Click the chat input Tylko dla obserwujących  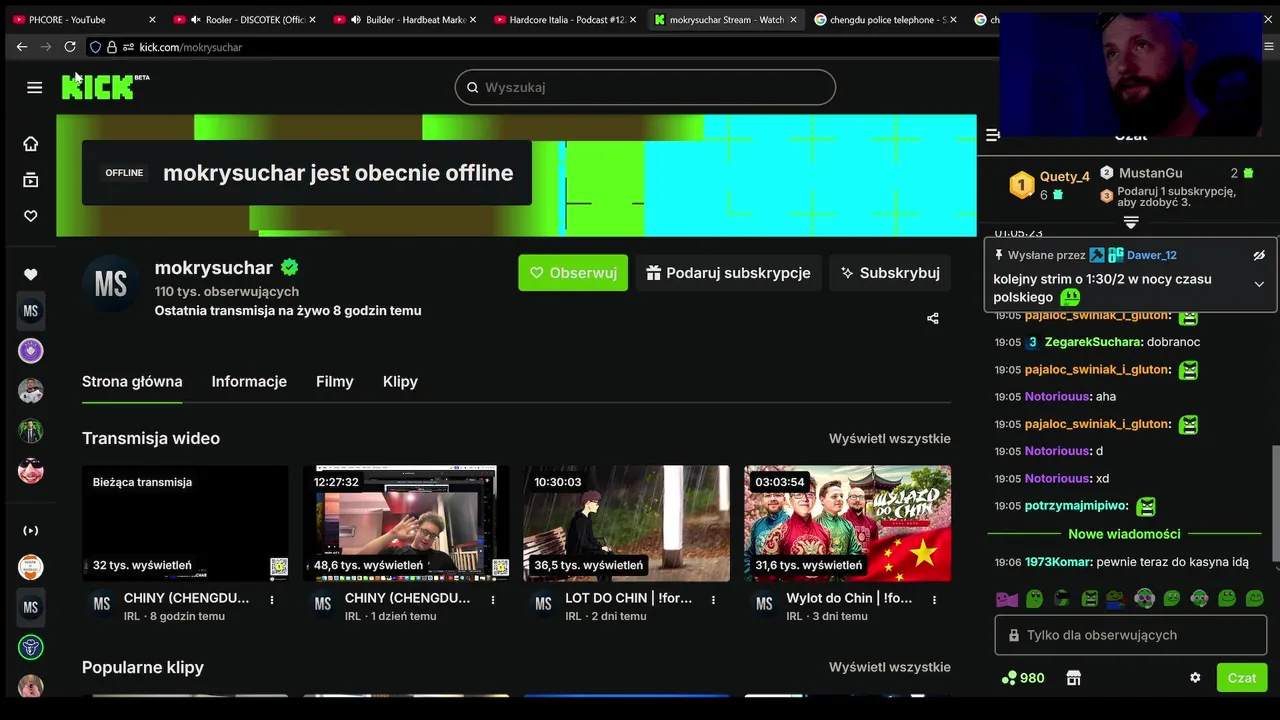click(1131, 635)
